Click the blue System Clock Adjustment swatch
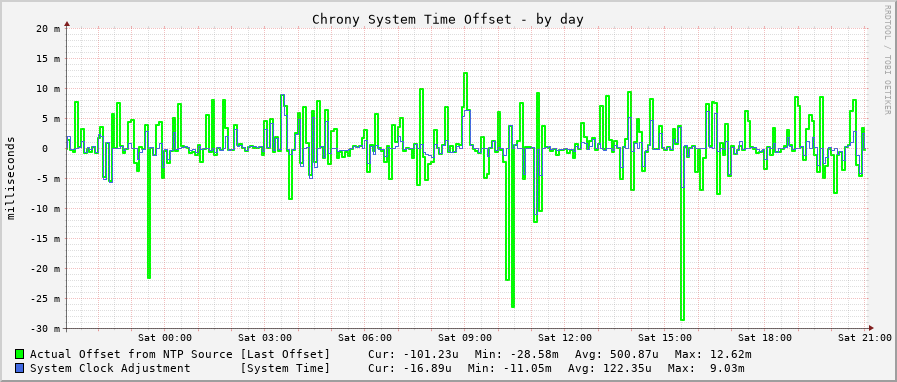Viewport: 897px width, 382px height. tap(20, 368)
